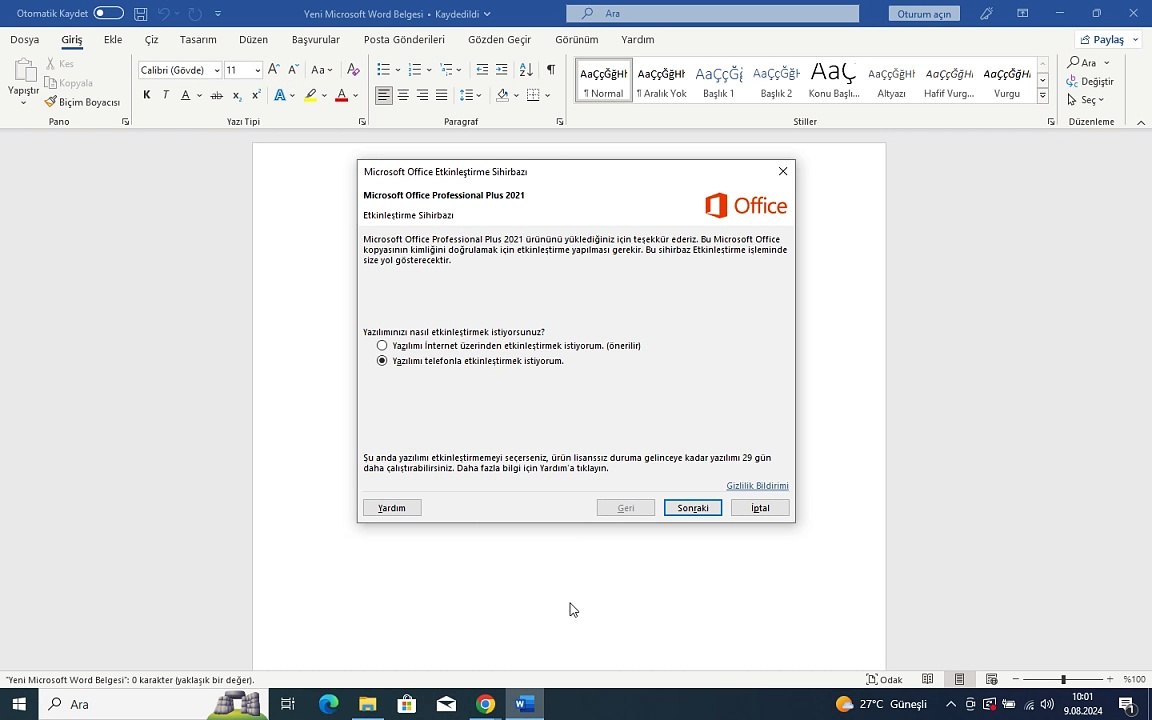Open the Customize Quick Access Toolbar dropdown
The image size is (1152, 720).
point(217,14)
